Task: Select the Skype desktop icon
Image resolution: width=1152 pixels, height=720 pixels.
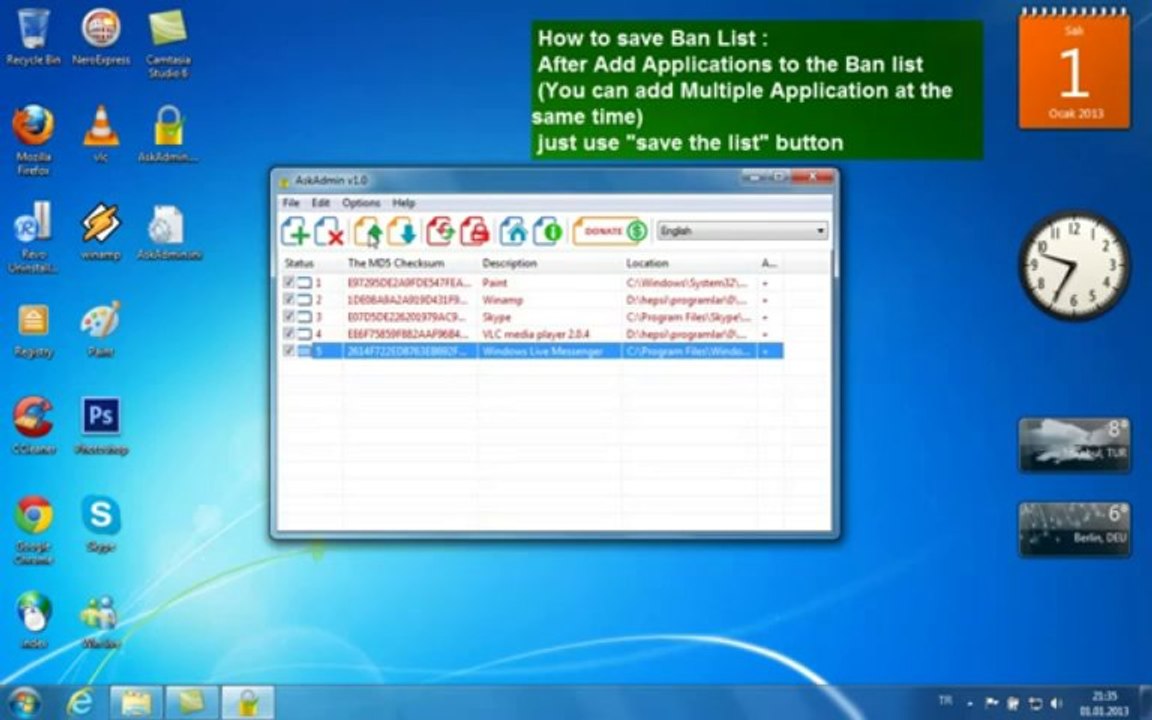Action: (x=101, y=523)
